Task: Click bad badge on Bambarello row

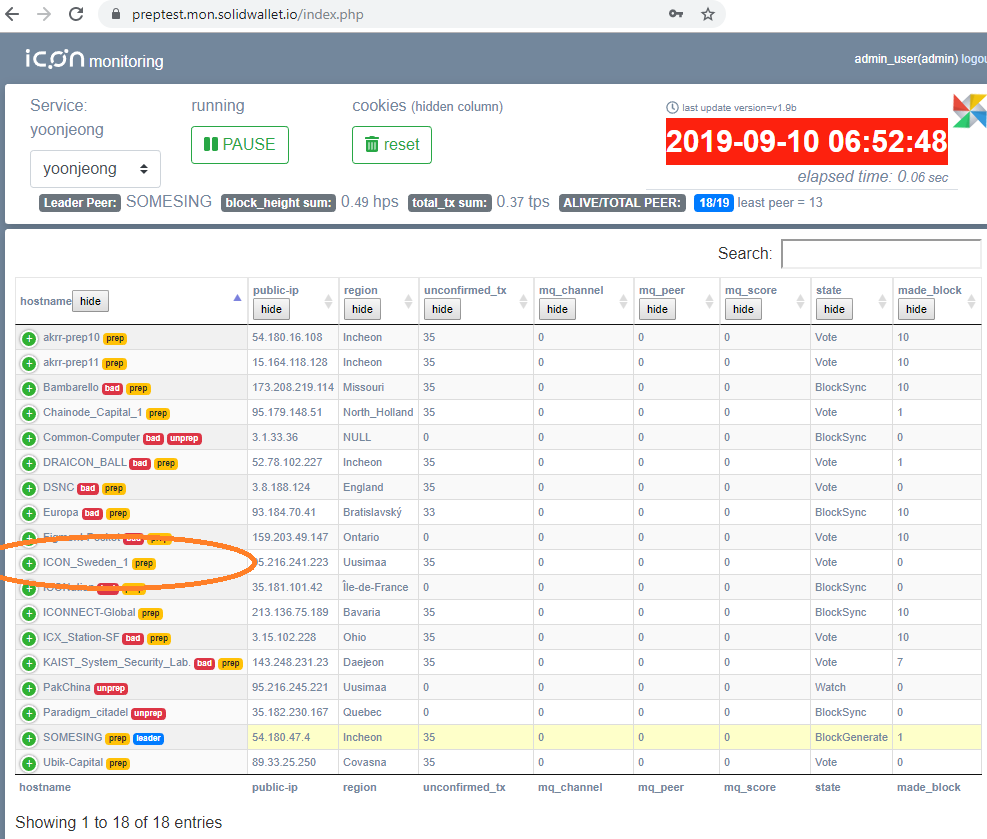Action: click(112, 388)
